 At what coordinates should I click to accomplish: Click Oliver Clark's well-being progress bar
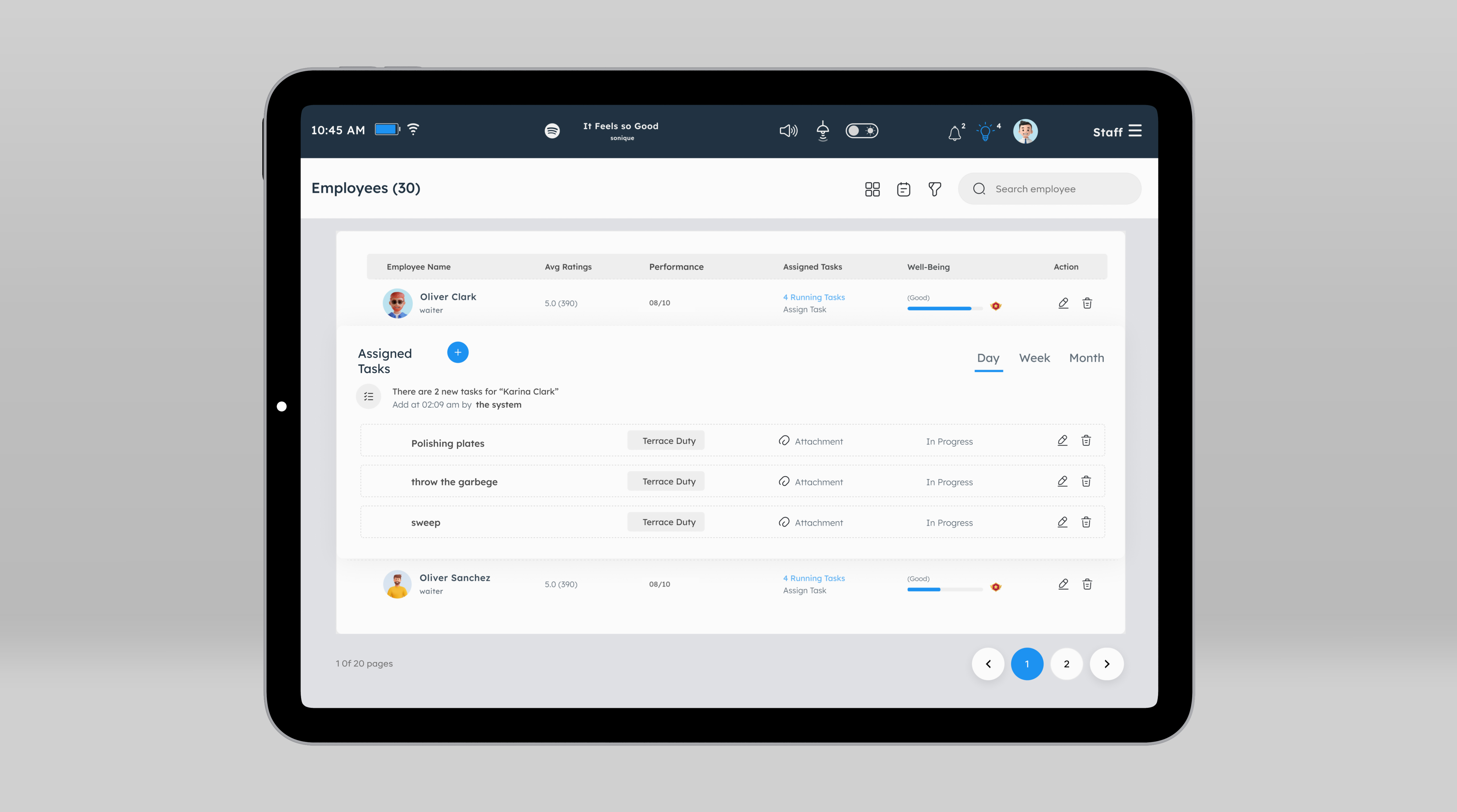[x=944, y=308]
